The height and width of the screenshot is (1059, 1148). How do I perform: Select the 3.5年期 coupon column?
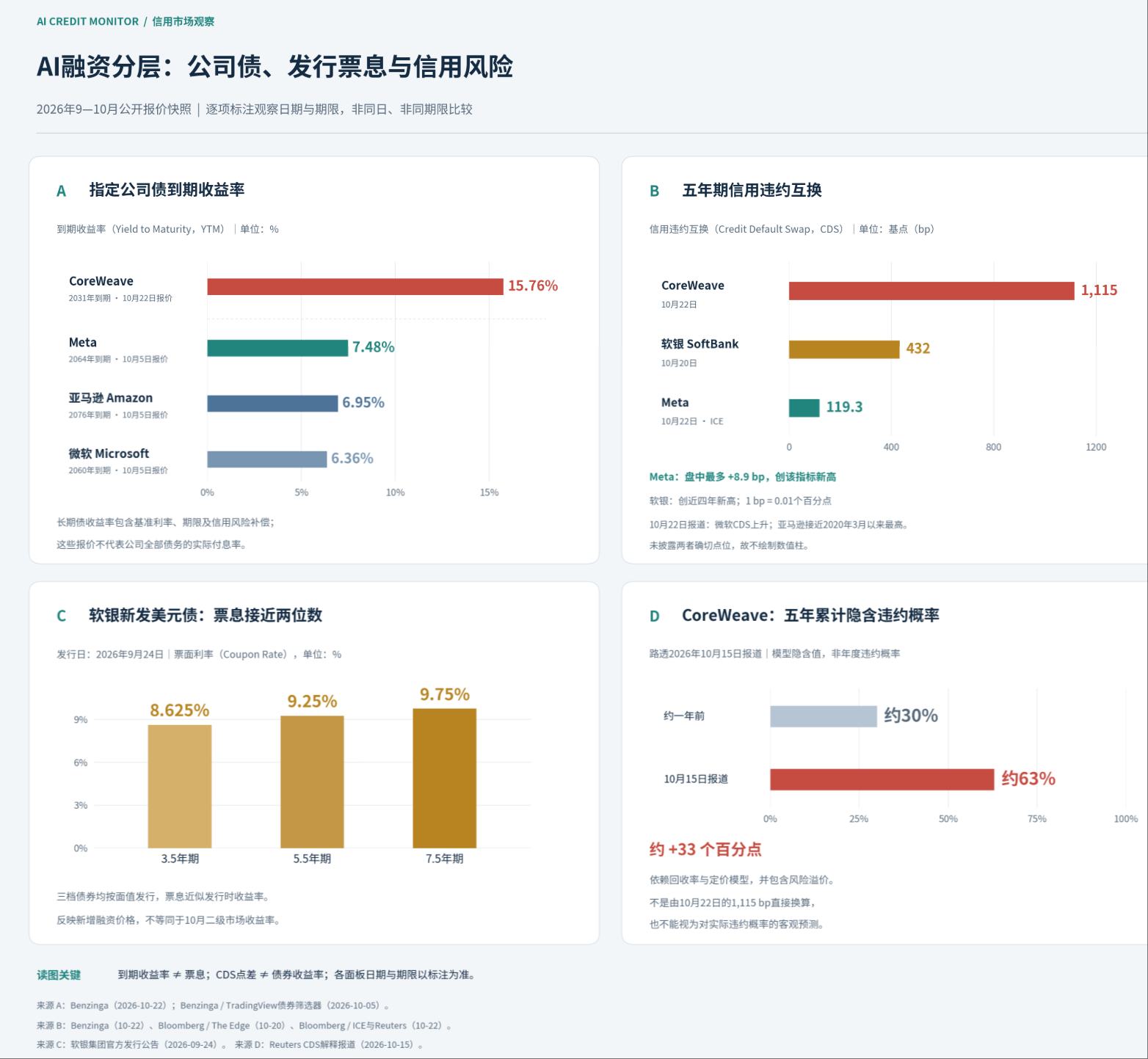point(180,786)
